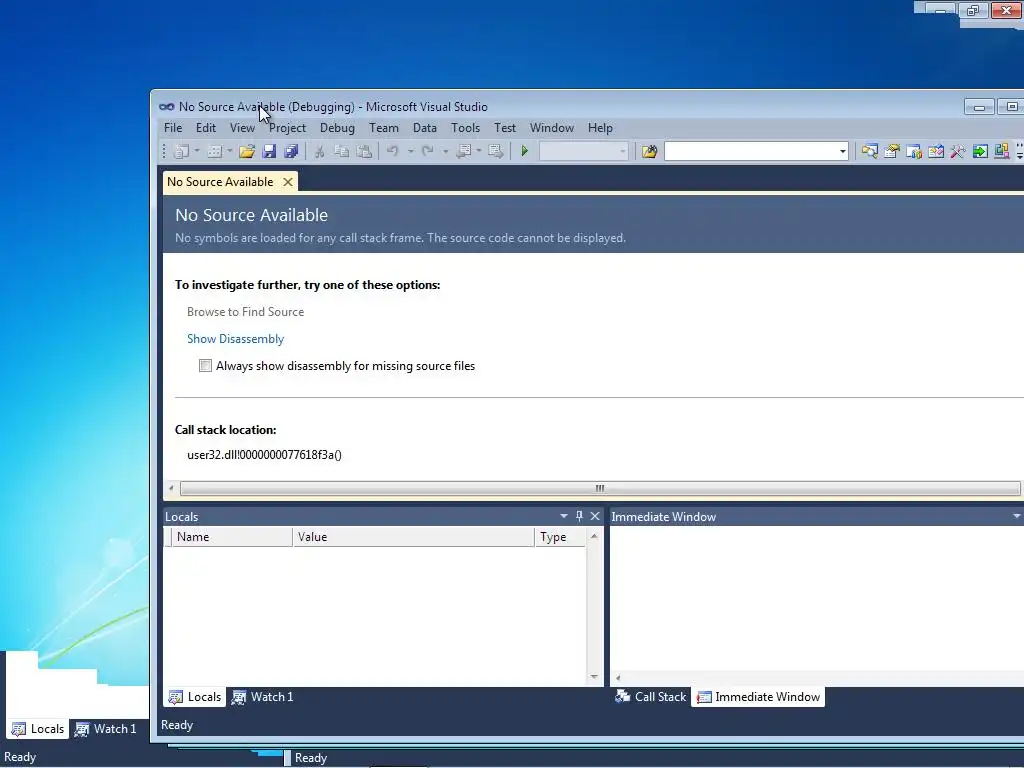Open the Redo history dropdown arrow

(445, 152)
